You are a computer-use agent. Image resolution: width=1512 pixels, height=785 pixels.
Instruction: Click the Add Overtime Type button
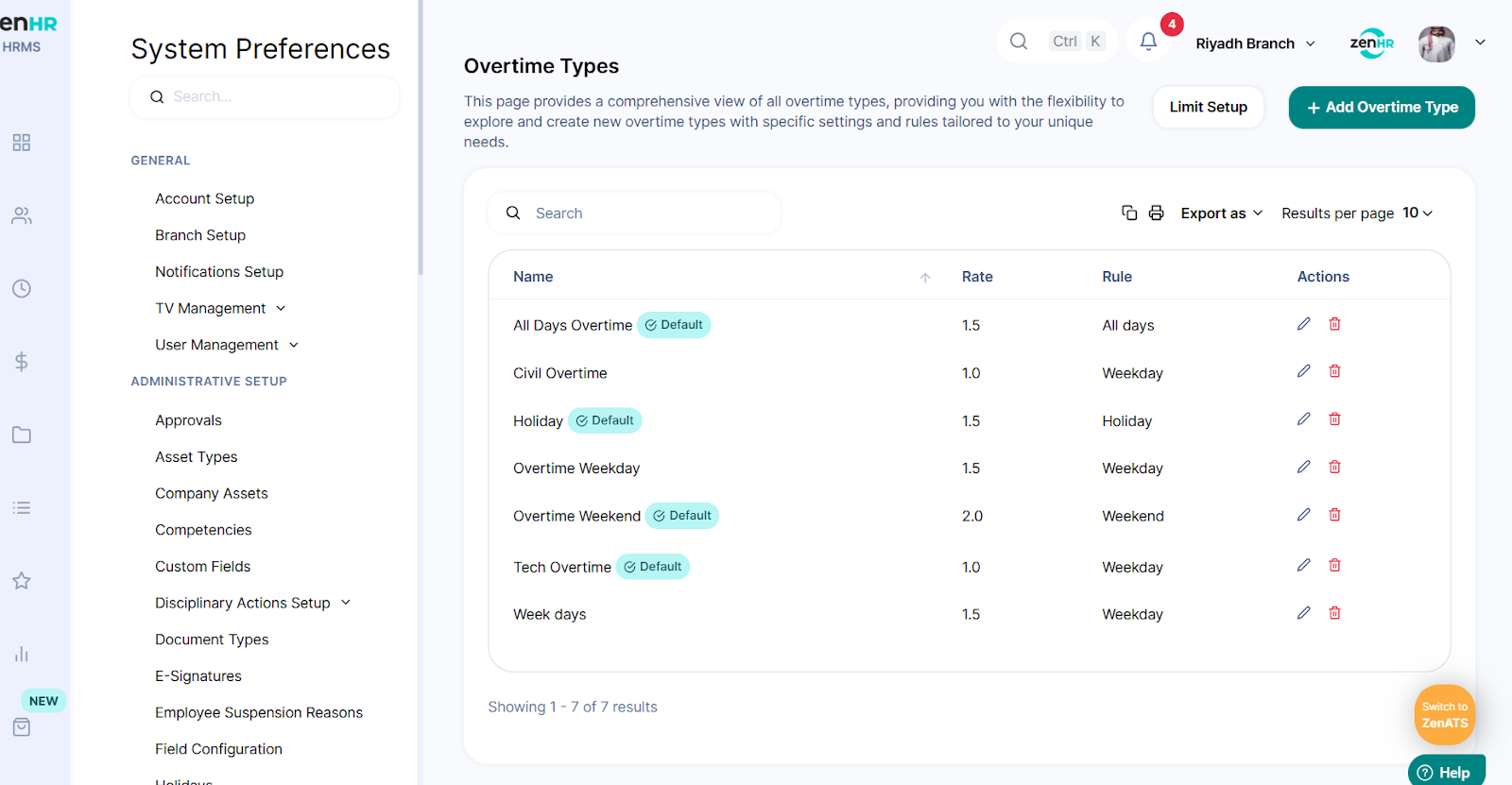1381,108
